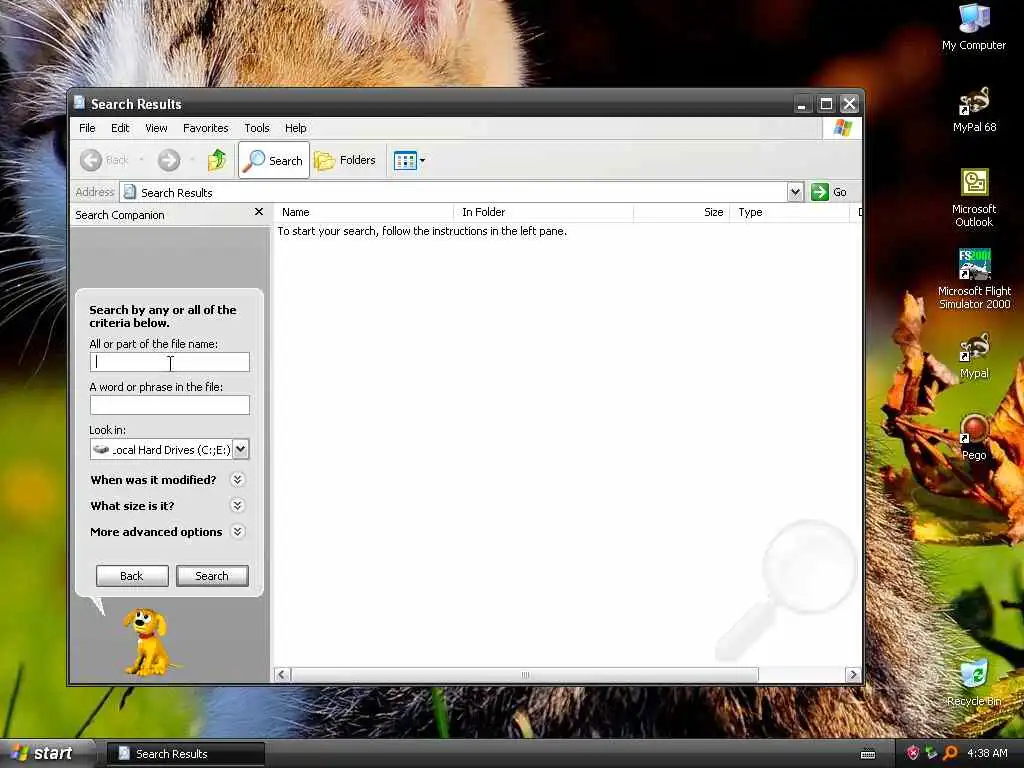
Task: Click the 4:38 AM clock
Action: [x=987, y=753]
